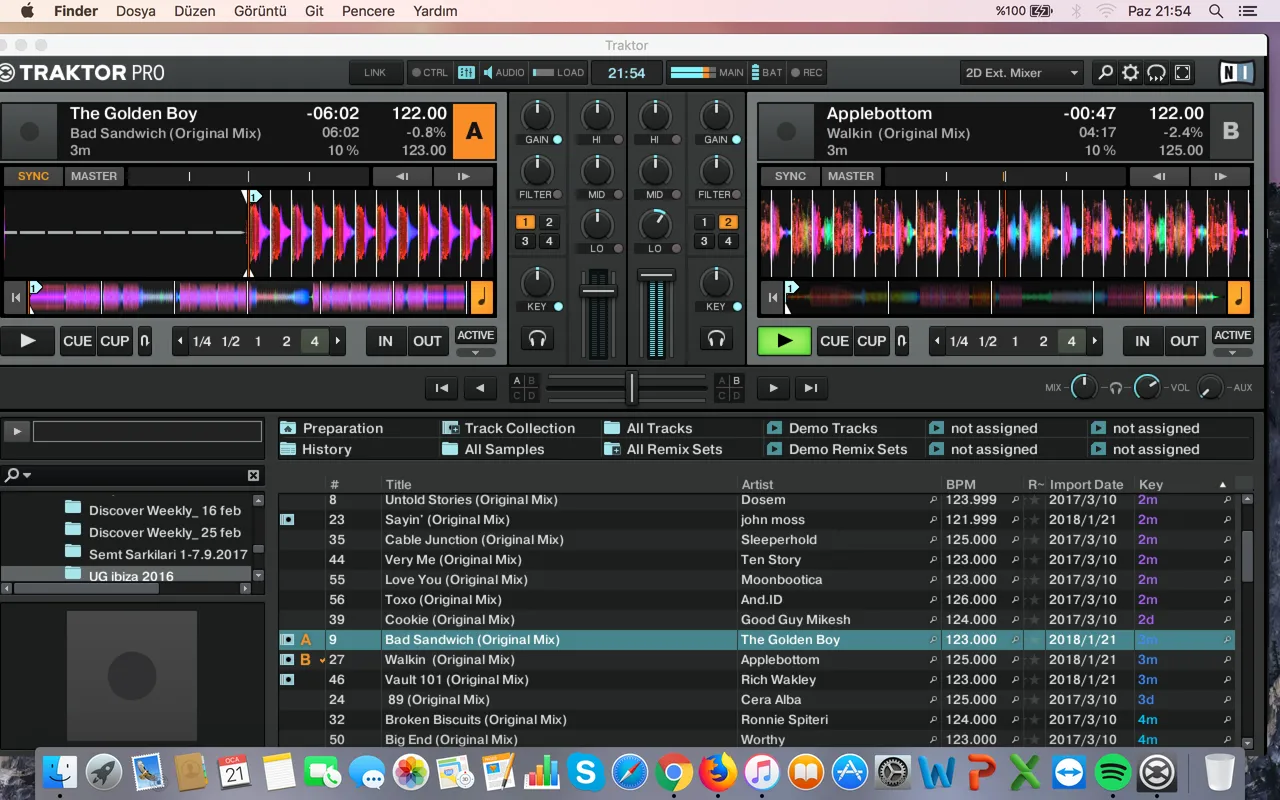Click Deck A tempo bend down arrow
The width and height of the screenshot is (1280, 800).
point(402,176)
